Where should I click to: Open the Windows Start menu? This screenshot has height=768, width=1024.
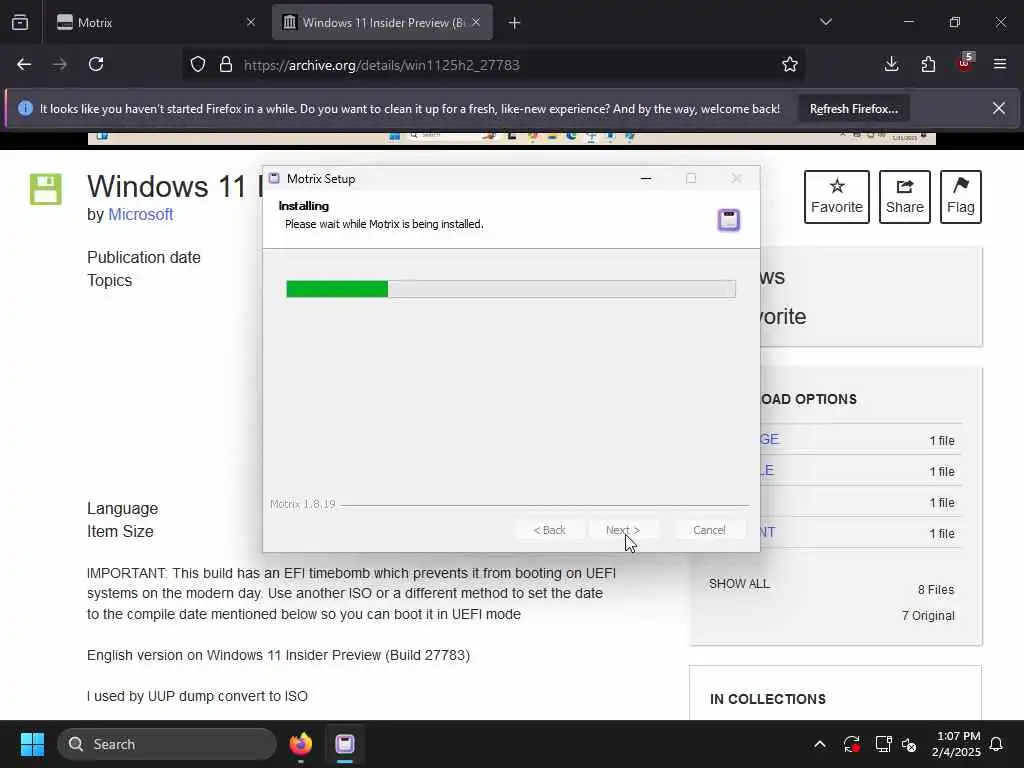coord(32,744)
